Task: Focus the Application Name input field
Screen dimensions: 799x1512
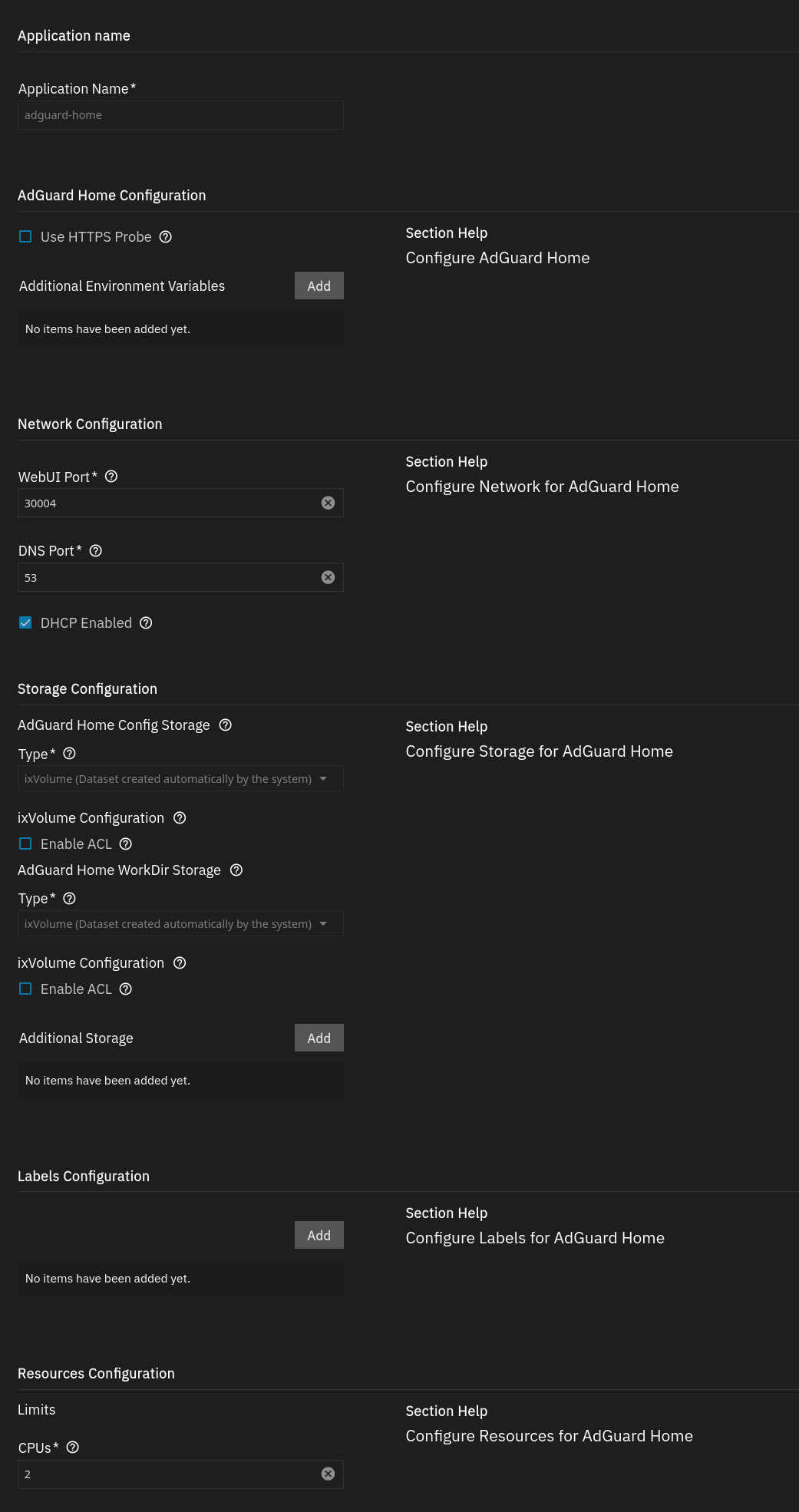Action: (x=180, y=115)
